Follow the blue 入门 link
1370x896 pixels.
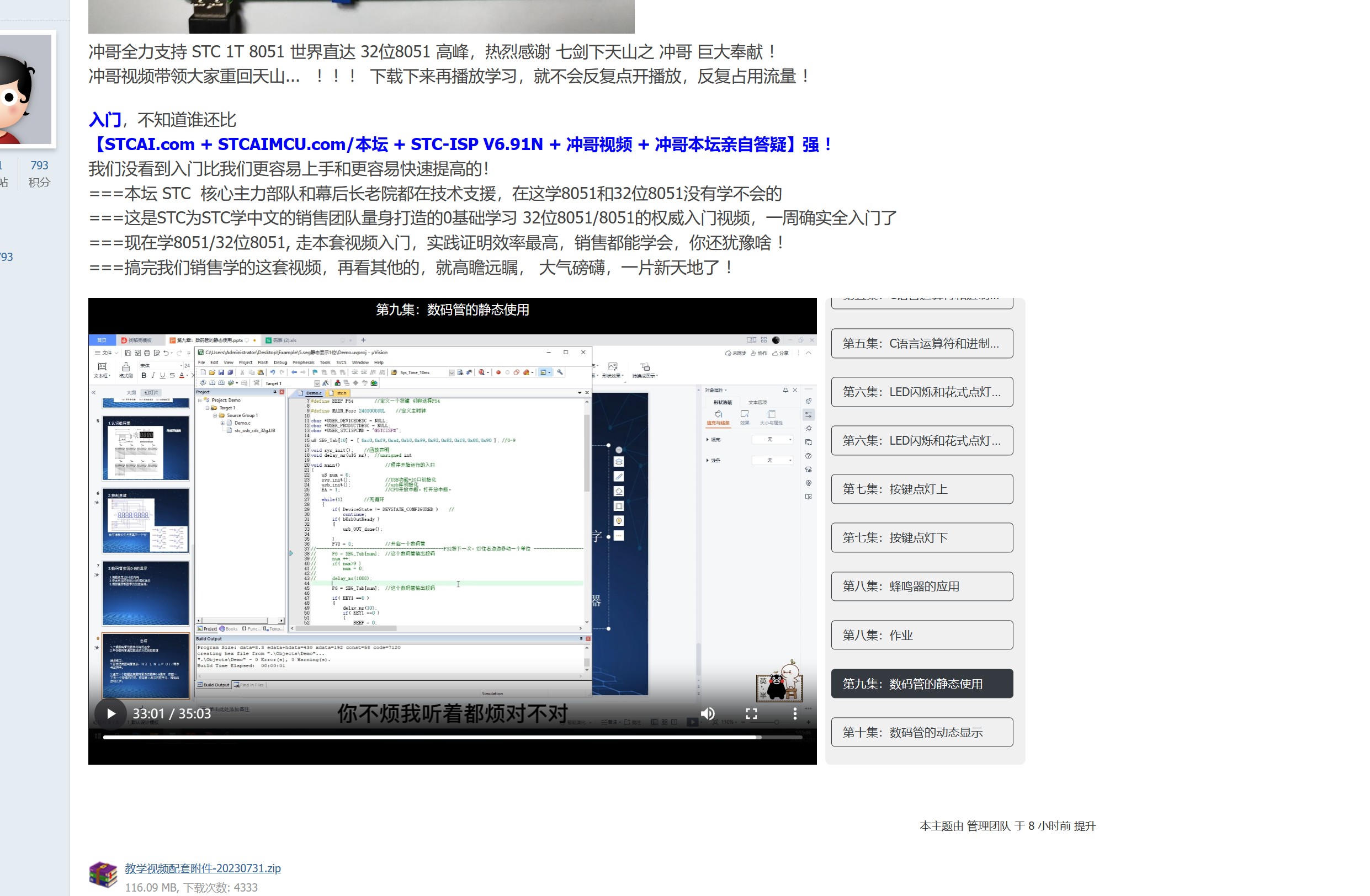(105, 120)
